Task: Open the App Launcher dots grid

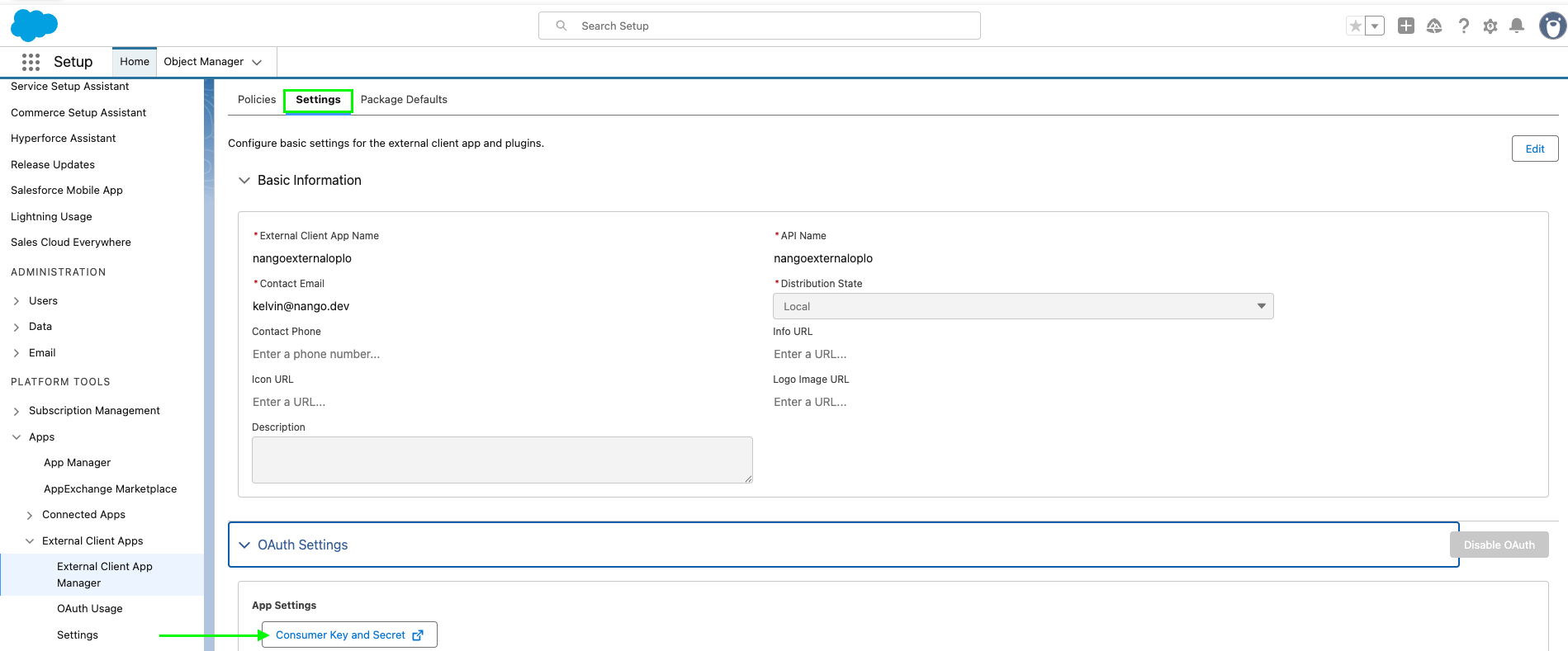Action: [x=31, y=62]
